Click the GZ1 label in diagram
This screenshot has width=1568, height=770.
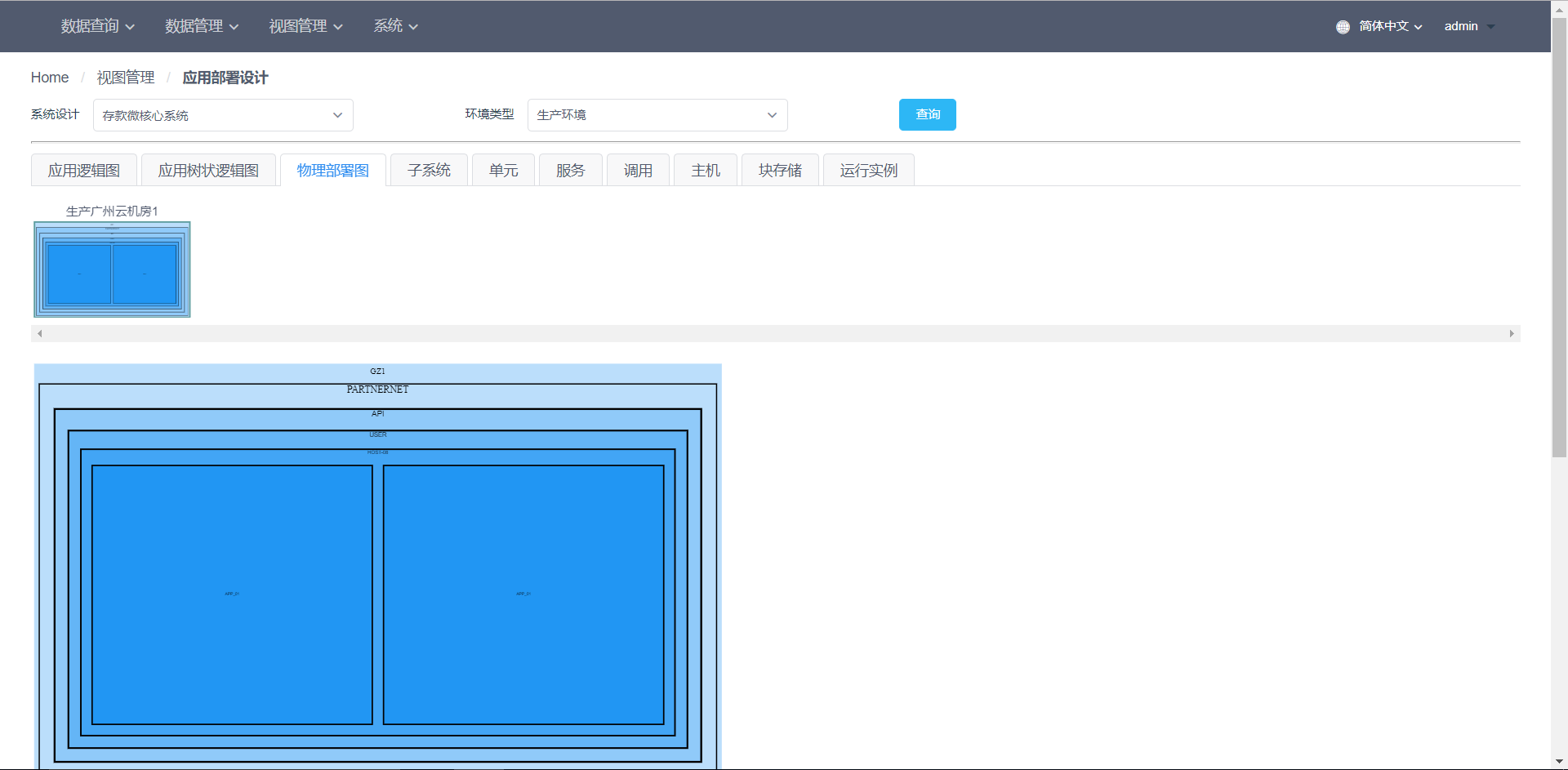pyautogui.click(x=377, y=371)
